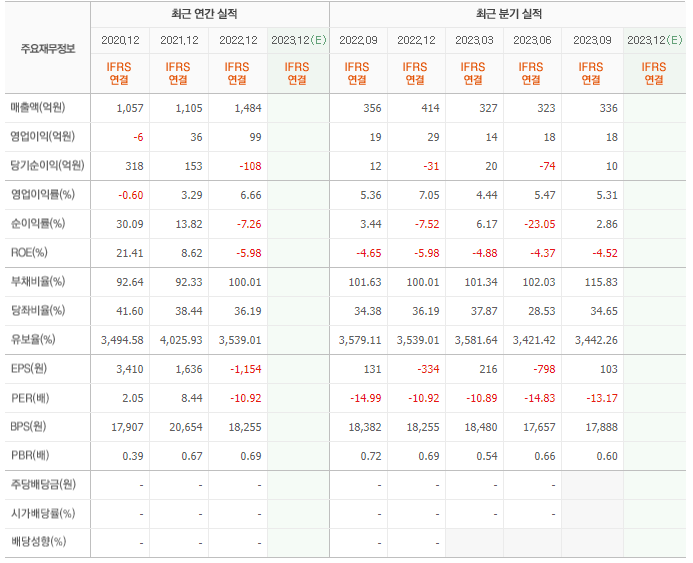
Task: Click the PBR value 0.39
Action: tap(133, 456)
